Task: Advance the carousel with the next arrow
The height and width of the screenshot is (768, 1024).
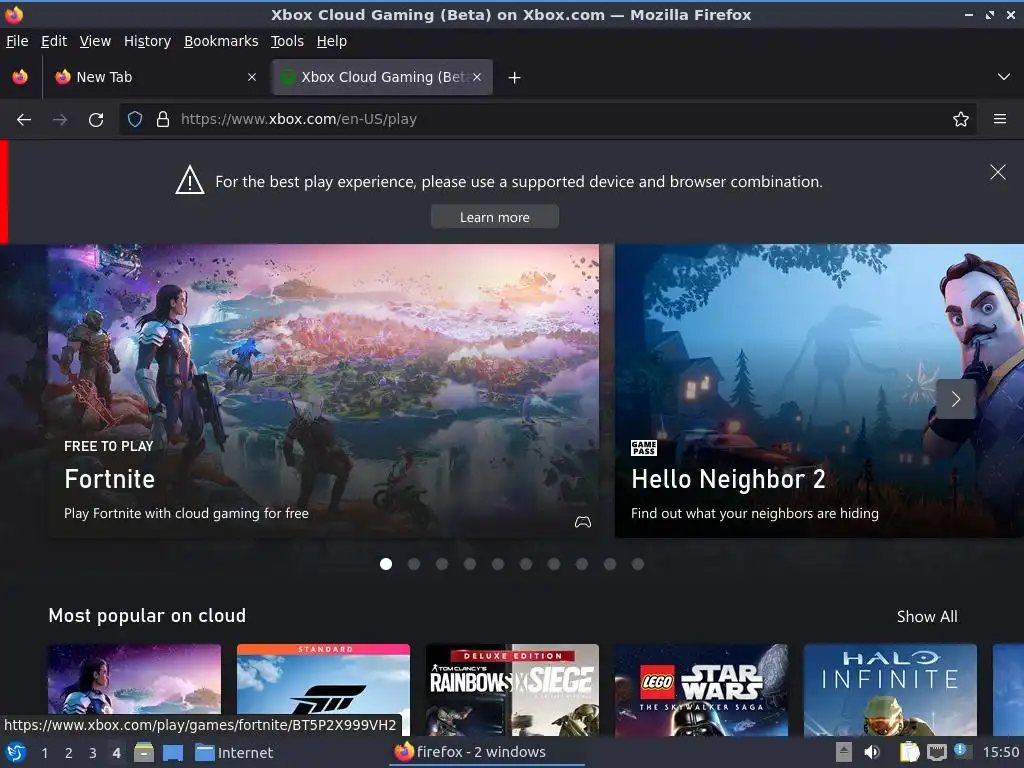Action: [956, 399]
